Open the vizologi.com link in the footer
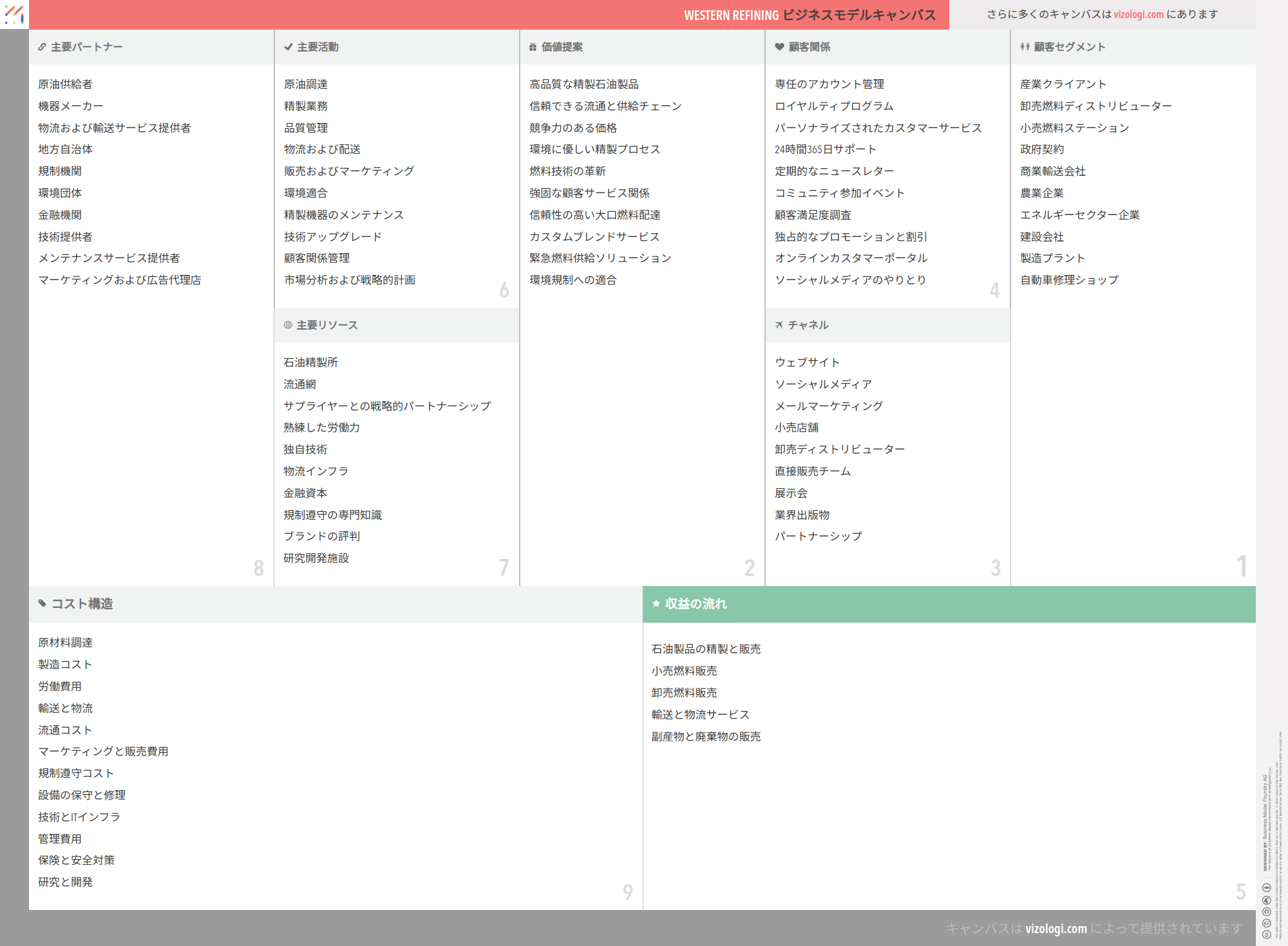 pyautogui.click(x=1056, y=928)
